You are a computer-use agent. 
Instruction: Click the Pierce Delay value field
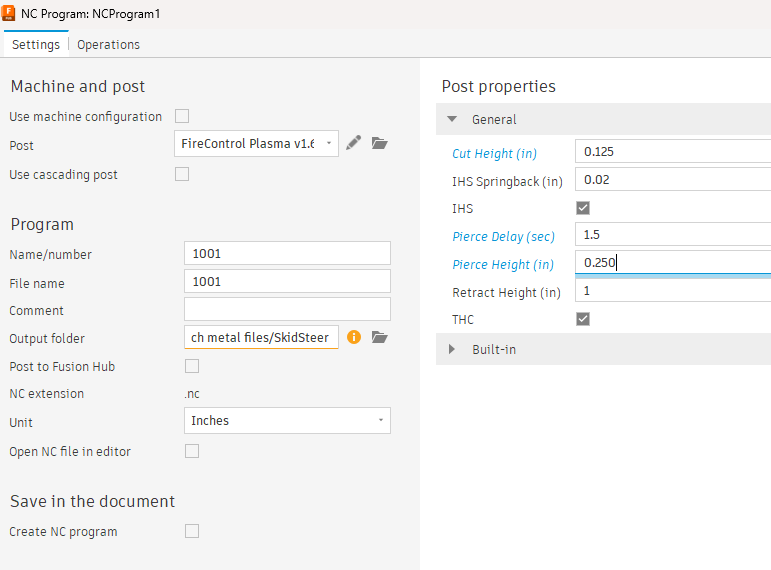[x=673, y=235]
